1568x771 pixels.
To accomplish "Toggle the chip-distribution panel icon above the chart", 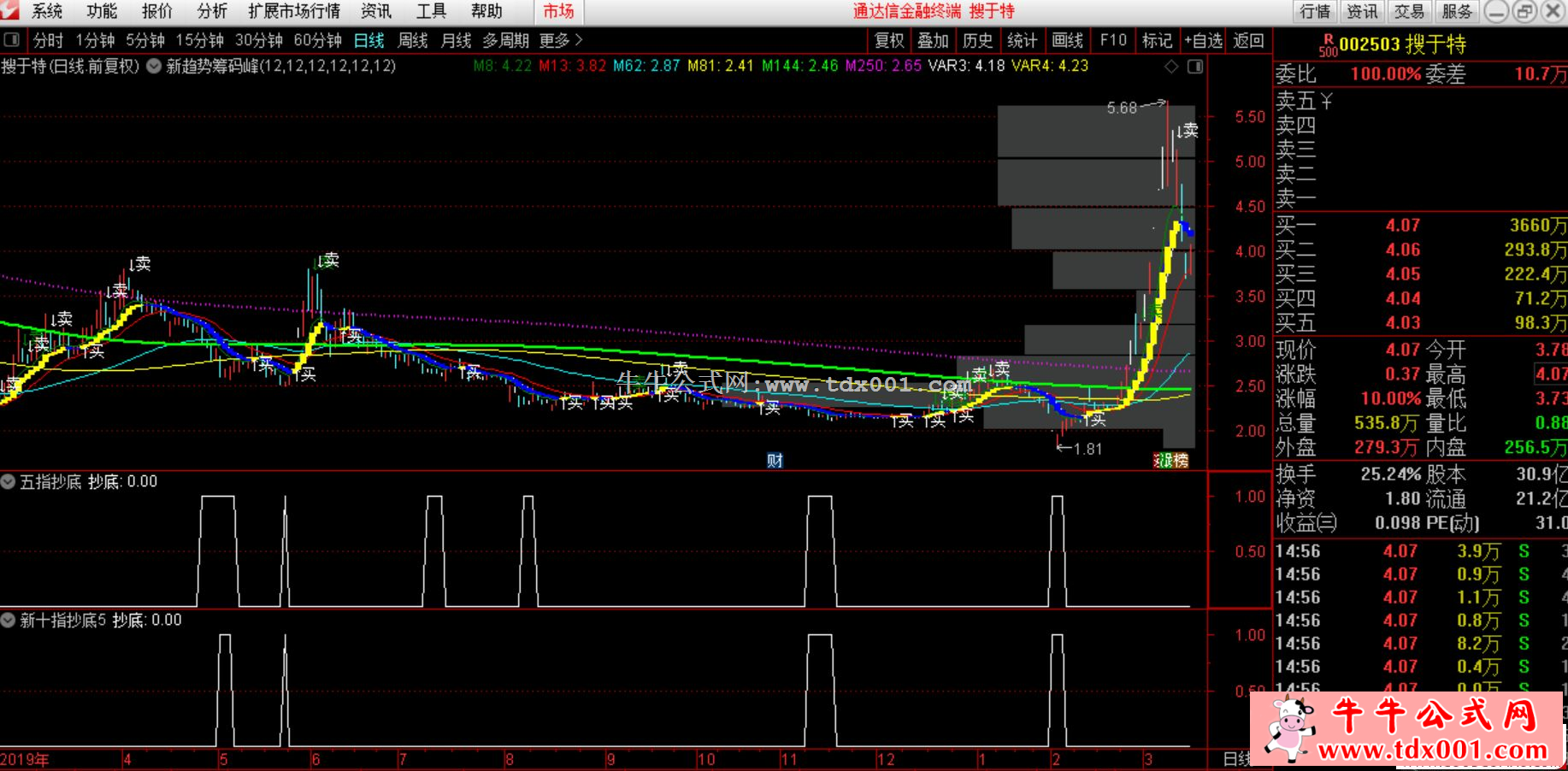I will click(x=1195, y=66).
